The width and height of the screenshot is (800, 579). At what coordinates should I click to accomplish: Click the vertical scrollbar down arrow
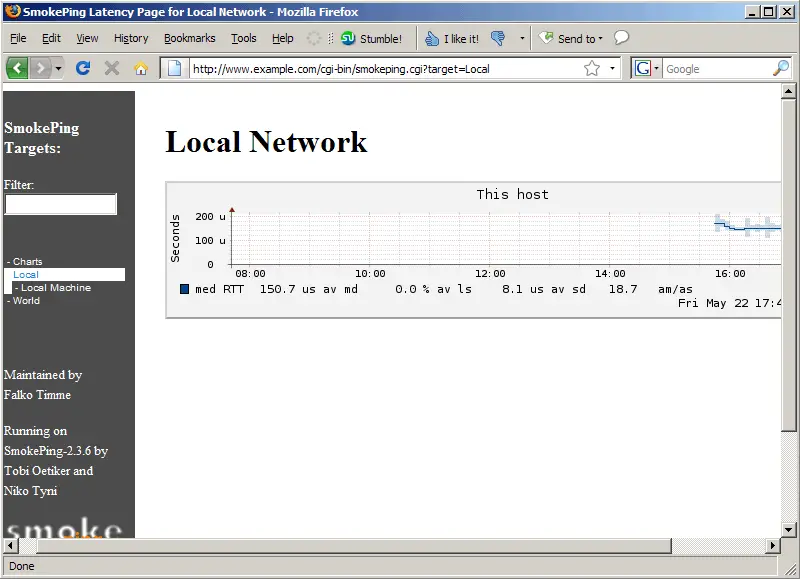pyautogui.click(x=788, y=531)
